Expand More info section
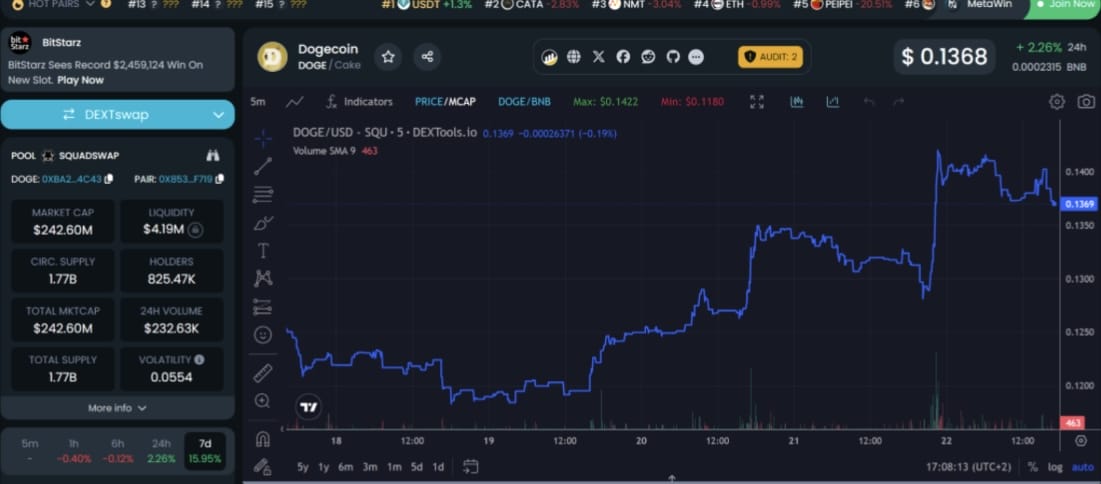Viewport: 1101px width, 484px height. point(117,408)
